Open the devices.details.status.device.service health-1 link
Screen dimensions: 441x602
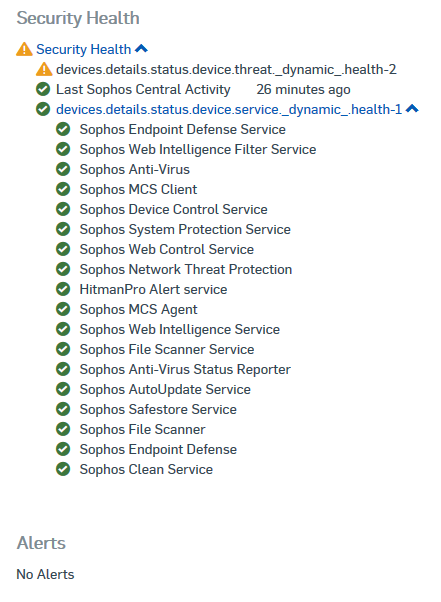pyautogui.click(x=229, y=110)
